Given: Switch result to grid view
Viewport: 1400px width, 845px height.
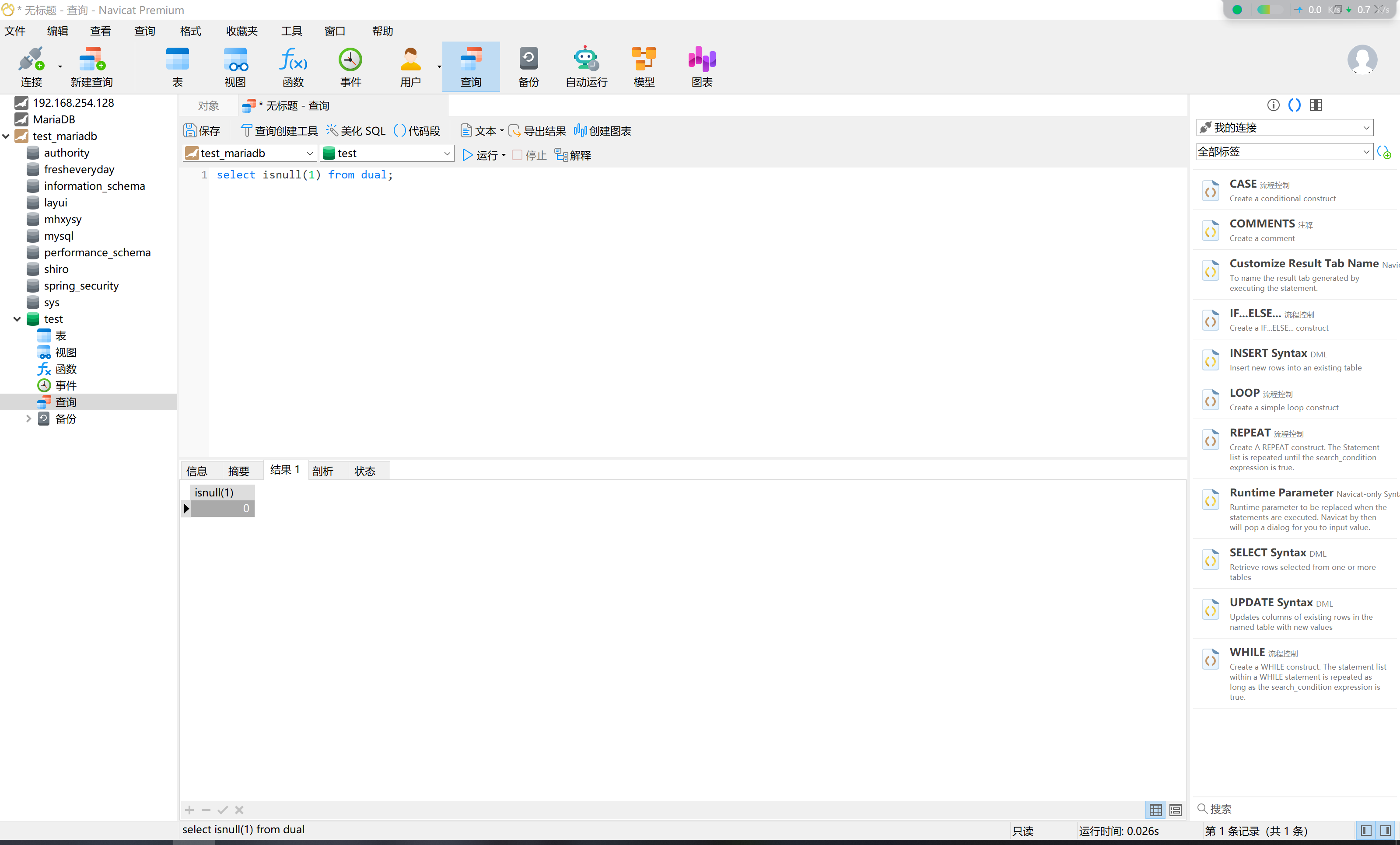Looking at the screenshot, I should (x=1156, y=810).
